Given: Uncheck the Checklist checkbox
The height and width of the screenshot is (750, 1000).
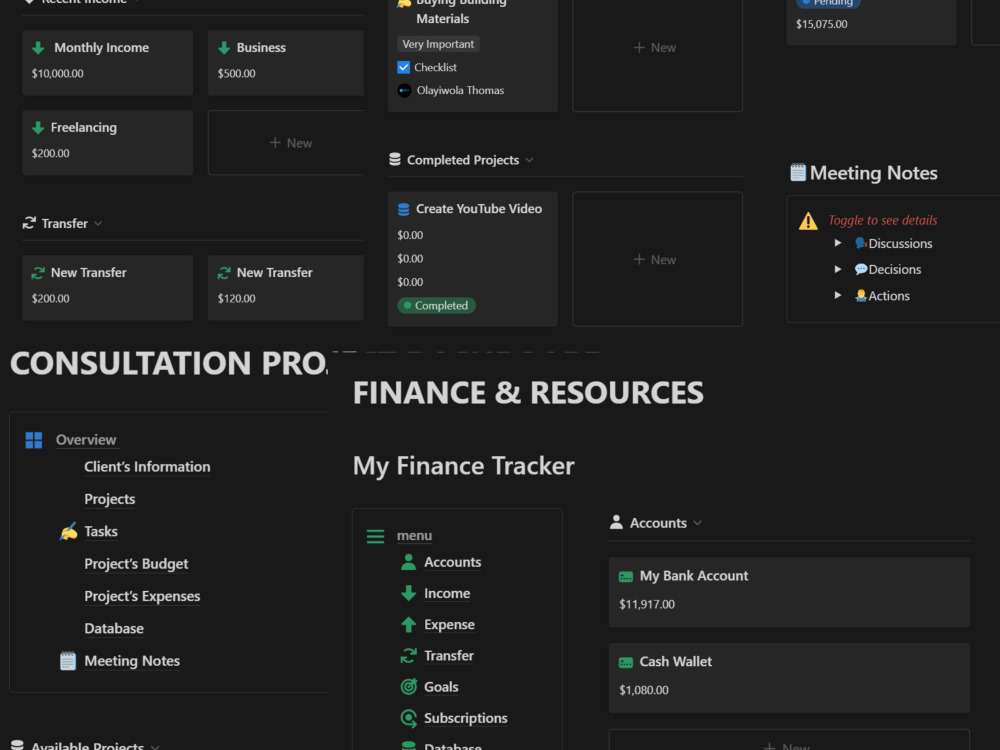Looking at the screenshot, I should click(404, 68).
